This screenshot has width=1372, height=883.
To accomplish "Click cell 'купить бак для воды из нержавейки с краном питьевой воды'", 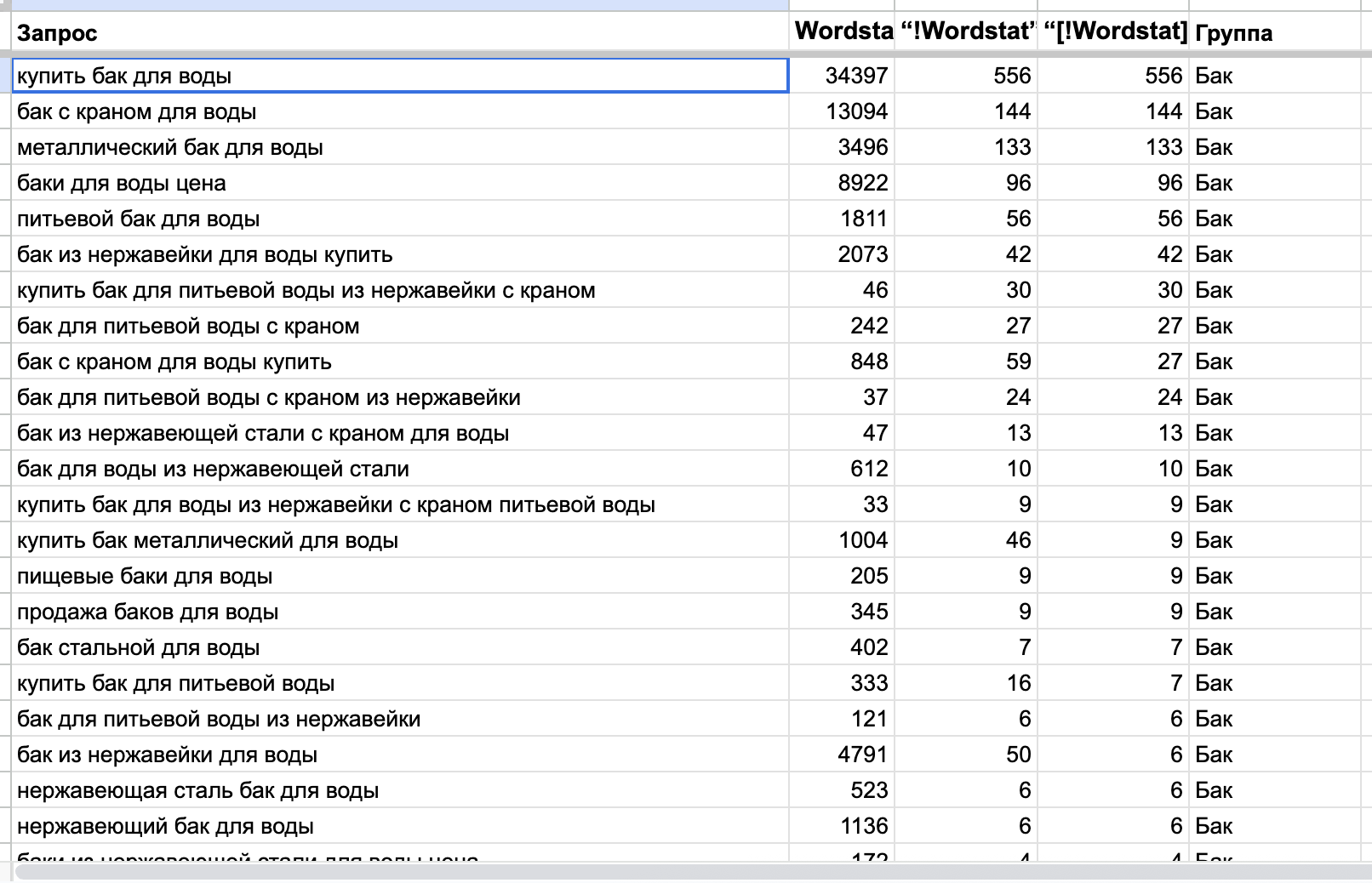I will click(401, 504).
